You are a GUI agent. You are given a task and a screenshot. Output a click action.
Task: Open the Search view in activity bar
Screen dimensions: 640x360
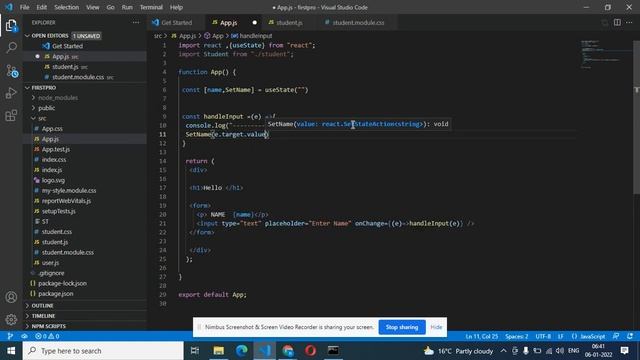[x=11, y=48]
